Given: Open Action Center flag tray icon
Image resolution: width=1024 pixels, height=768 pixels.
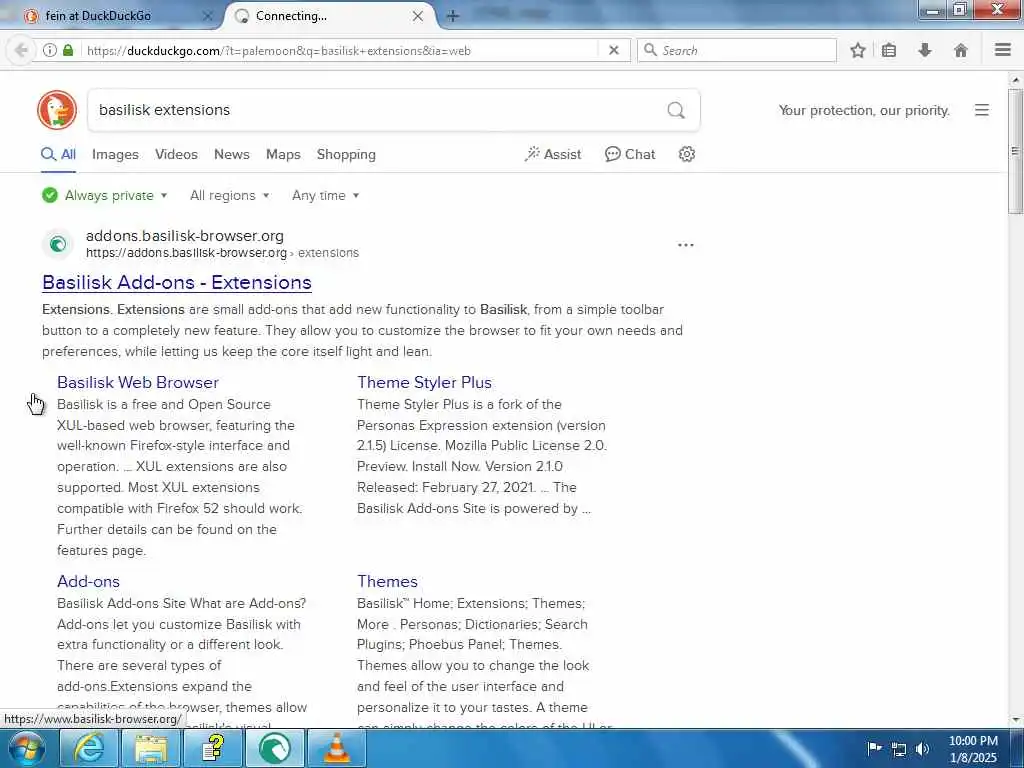Looking at the screenshot, I should pyautogui.click(x=874, y=749).
